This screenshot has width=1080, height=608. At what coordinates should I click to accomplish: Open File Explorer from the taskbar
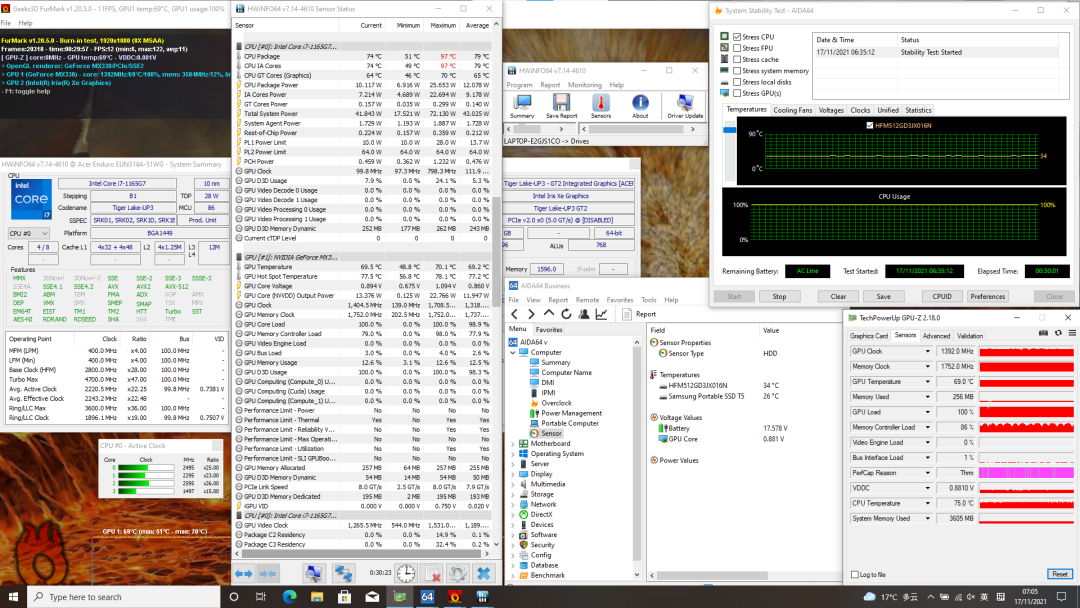pos(317,596)
